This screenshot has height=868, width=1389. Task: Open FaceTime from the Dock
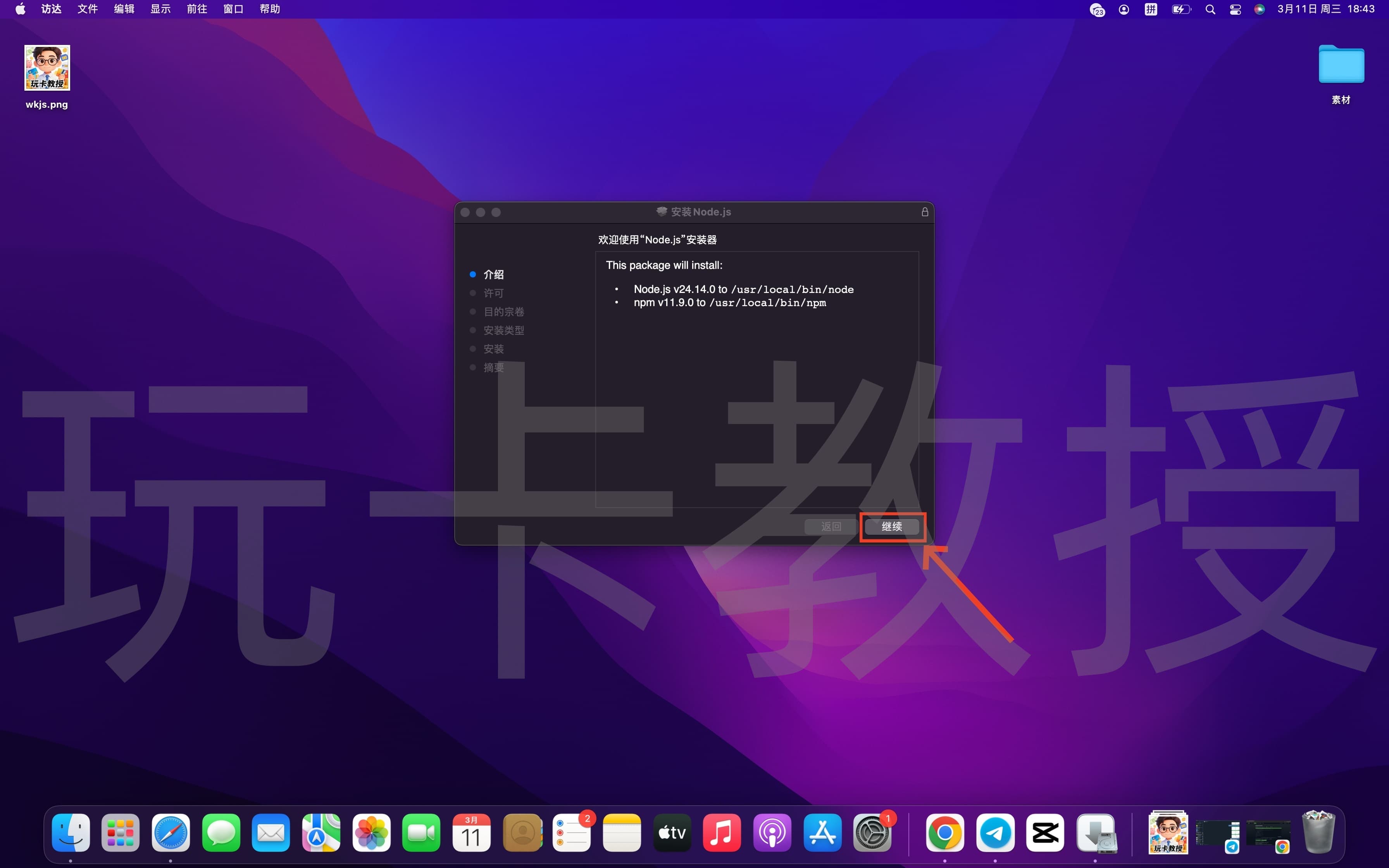tap(421, 833)
